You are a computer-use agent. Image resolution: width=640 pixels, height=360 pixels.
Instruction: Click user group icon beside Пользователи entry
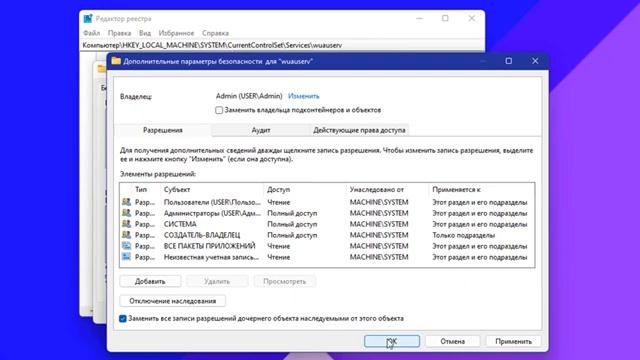(127, 202)
